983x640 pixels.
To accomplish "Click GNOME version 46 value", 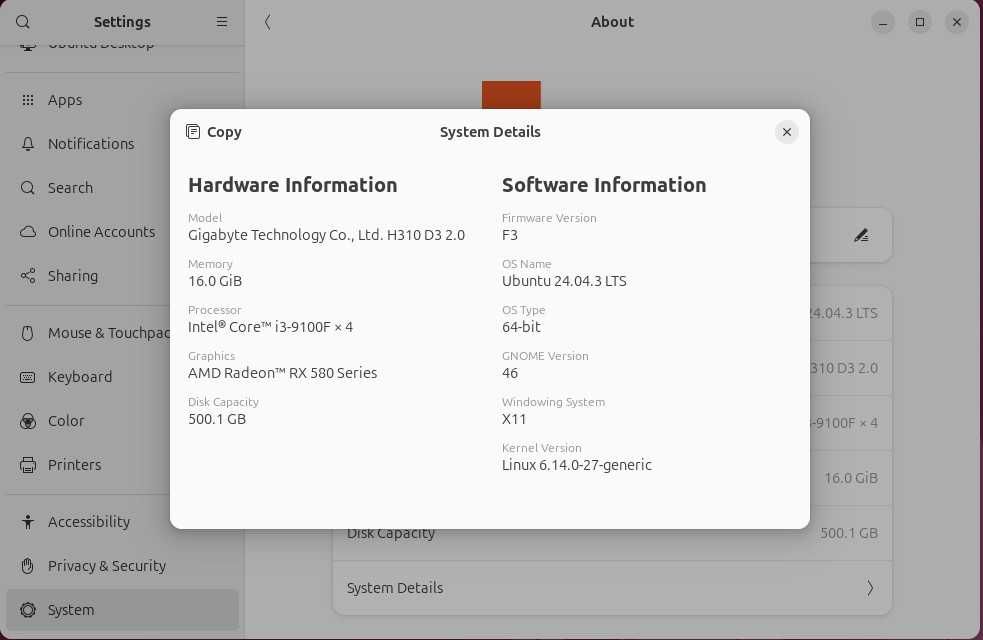I will pyautogui.click(x=510, y=373).
